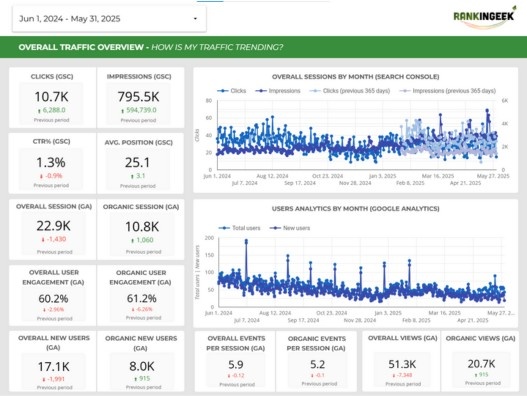Click Organic Events Per Session 5.2
Image resolution: width=527 pixels, height=396 pixels.
point(318,365)
